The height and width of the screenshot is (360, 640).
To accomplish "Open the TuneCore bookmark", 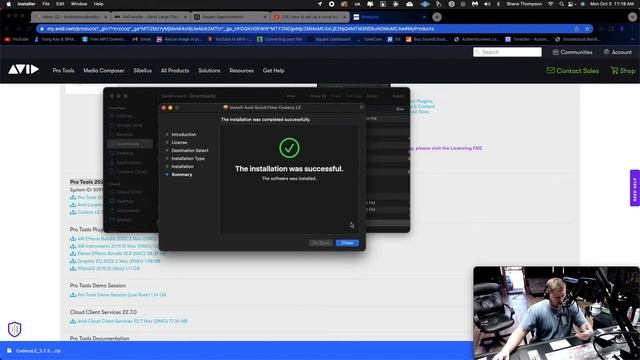I will [x=369, y=39].
